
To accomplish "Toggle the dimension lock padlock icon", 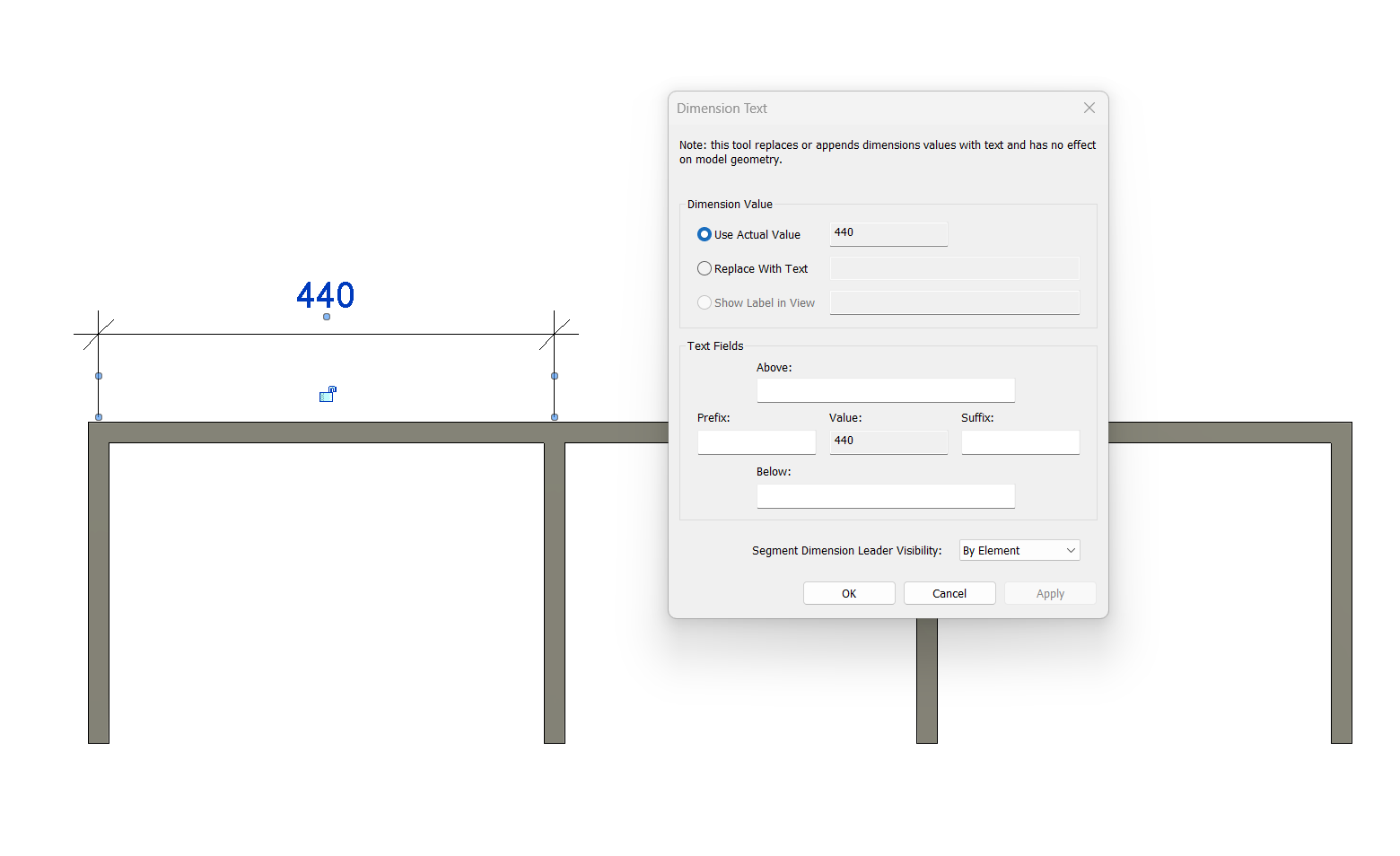I will pyautogui.click(x=328, y=394).
